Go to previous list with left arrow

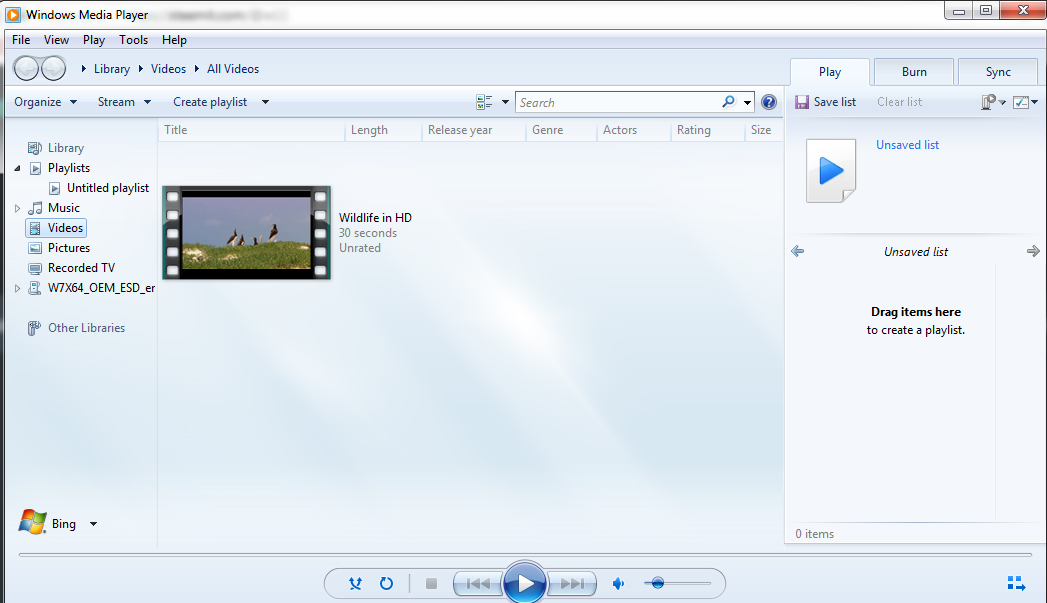click(x=797, y=251)
